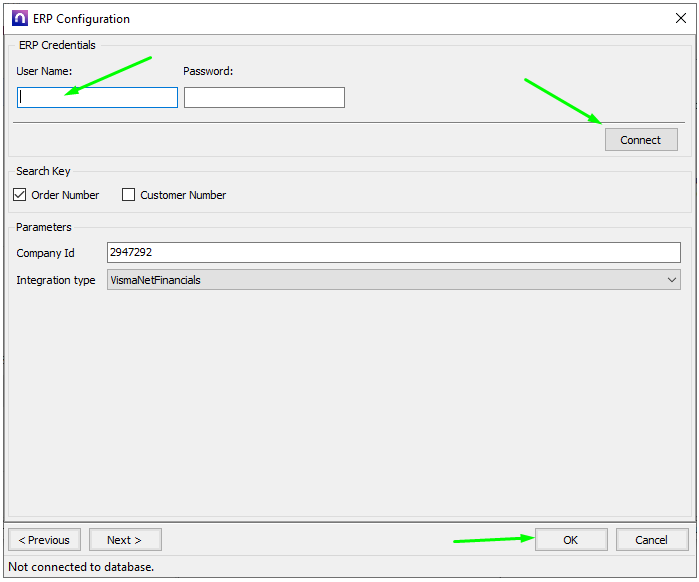Expand dropdown arrow beside VismaNetFinancials
The width and height of the screenshot is (699, 582).
[x=672, y=280]
